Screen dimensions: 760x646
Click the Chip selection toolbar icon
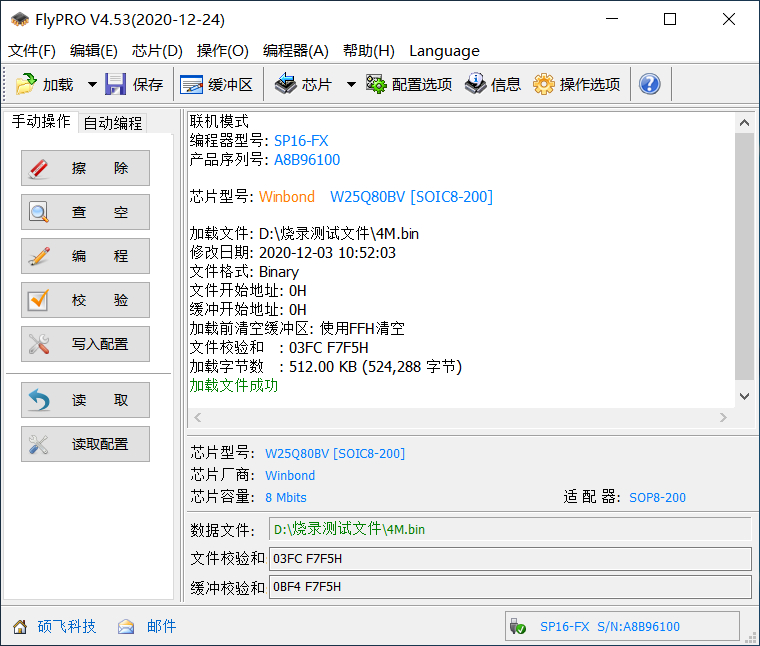point(285,85)
